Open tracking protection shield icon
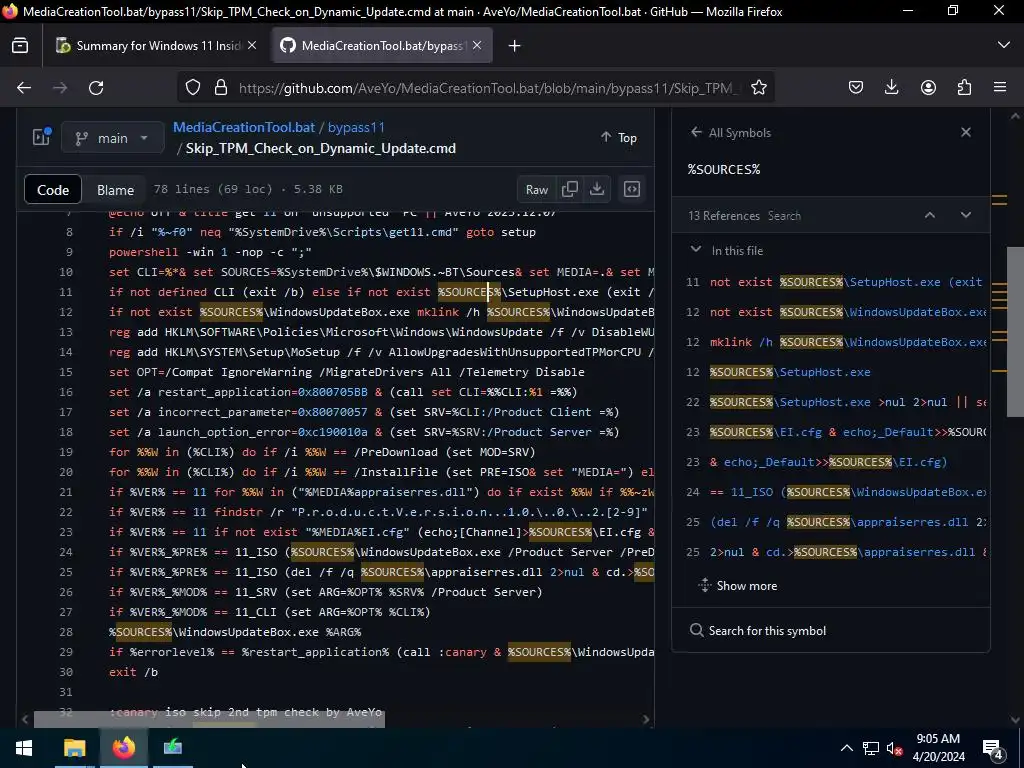This screenshot has height=768, width=1024. 193,88
